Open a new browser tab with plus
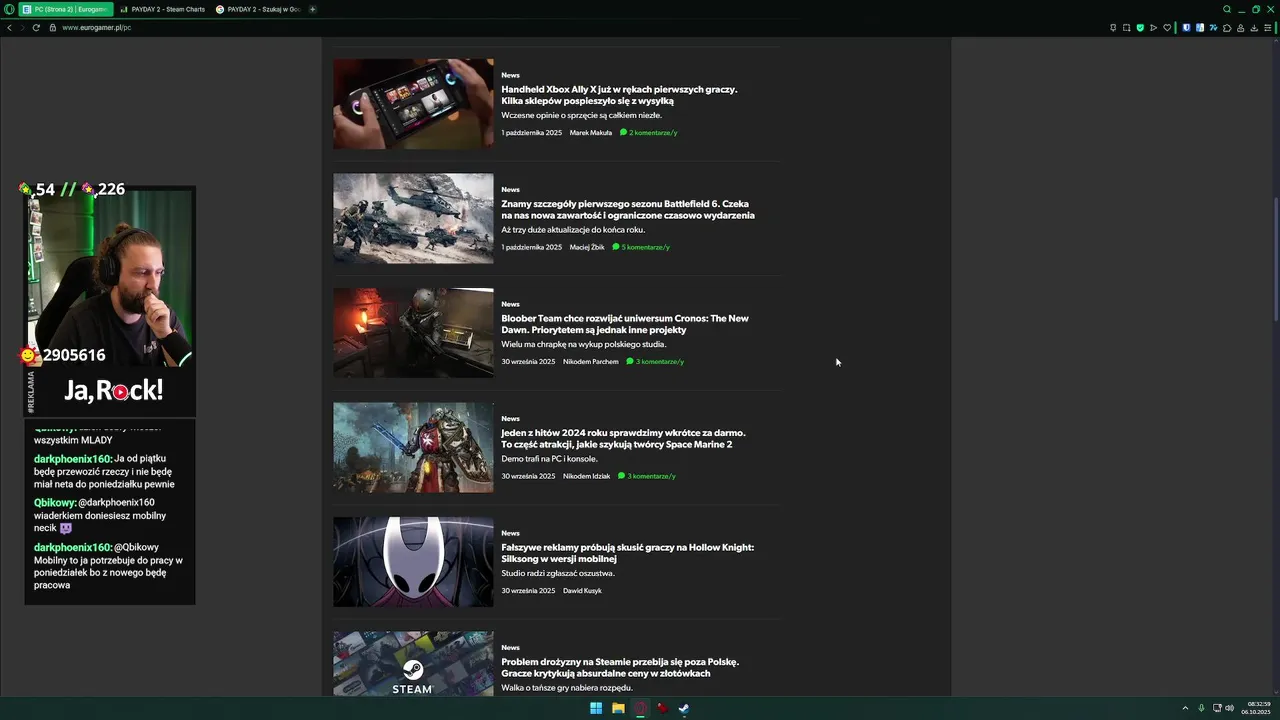Image resolution: width=1280 pixels, height=720 pixels. (312, 9)
